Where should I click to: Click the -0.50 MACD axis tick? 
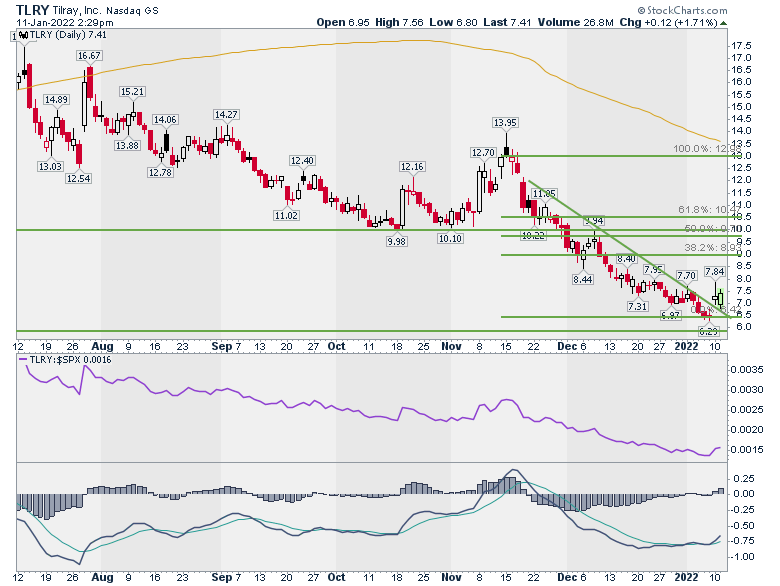click(x=742, y=526)
